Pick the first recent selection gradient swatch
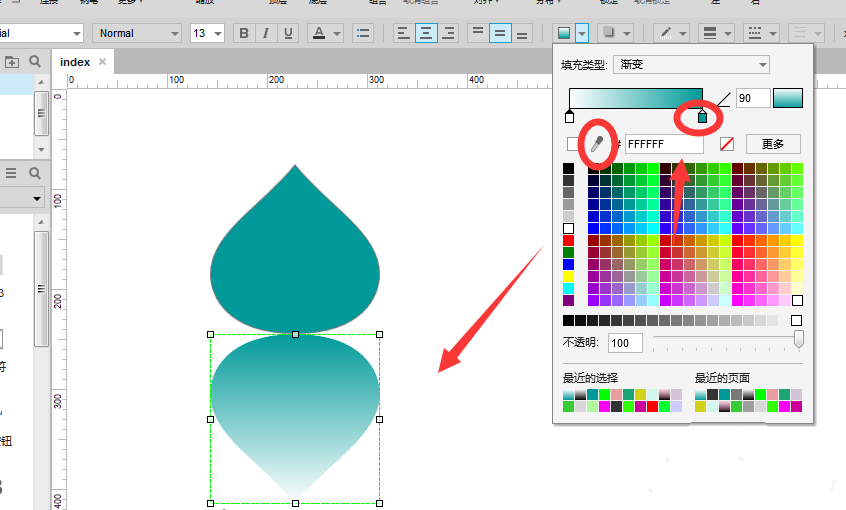Image resolution: width=846 pixels, height=510 pixels. 568,395
